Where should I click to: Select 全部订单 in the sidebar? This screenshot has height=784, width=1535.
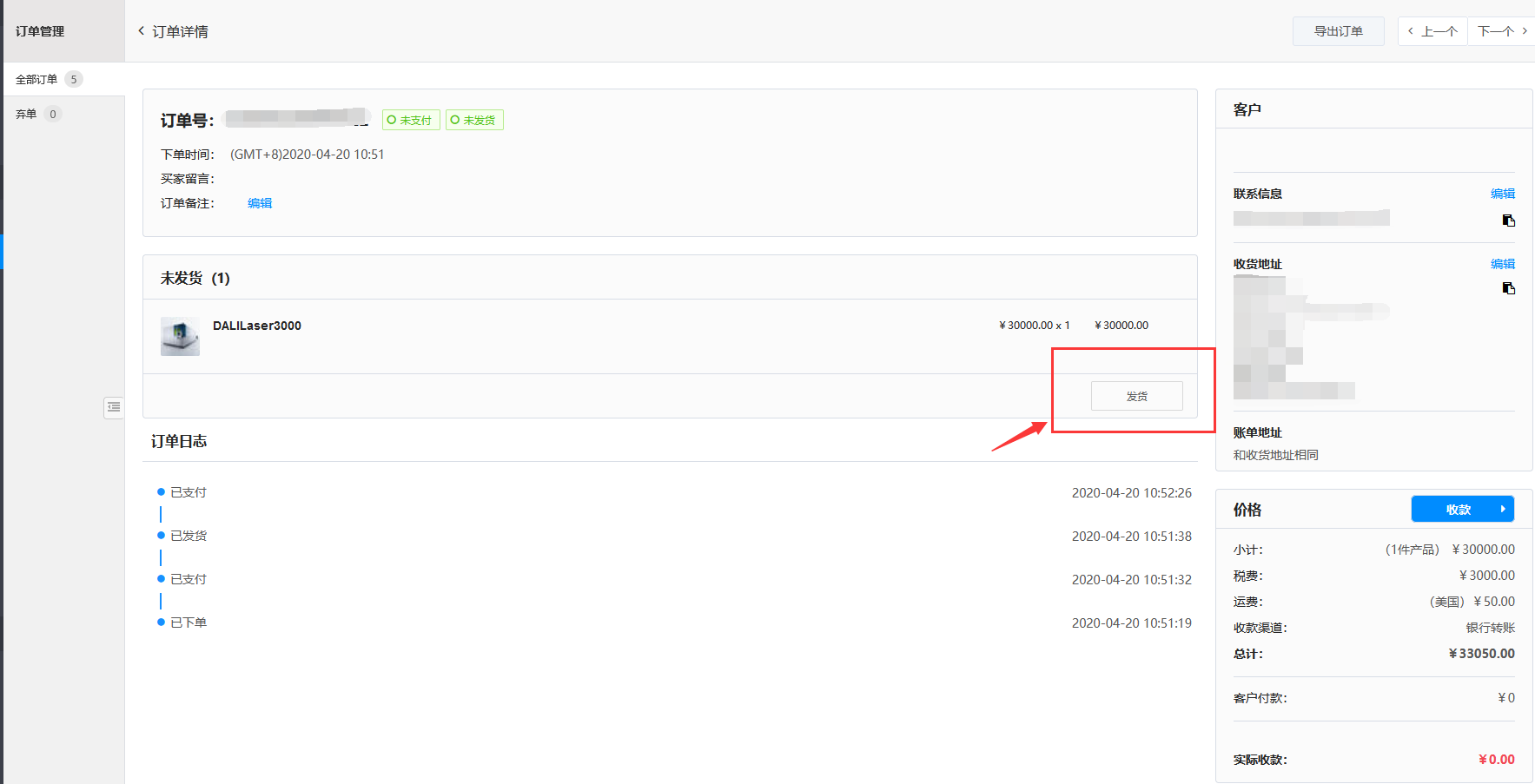click(x=36, y=79)
